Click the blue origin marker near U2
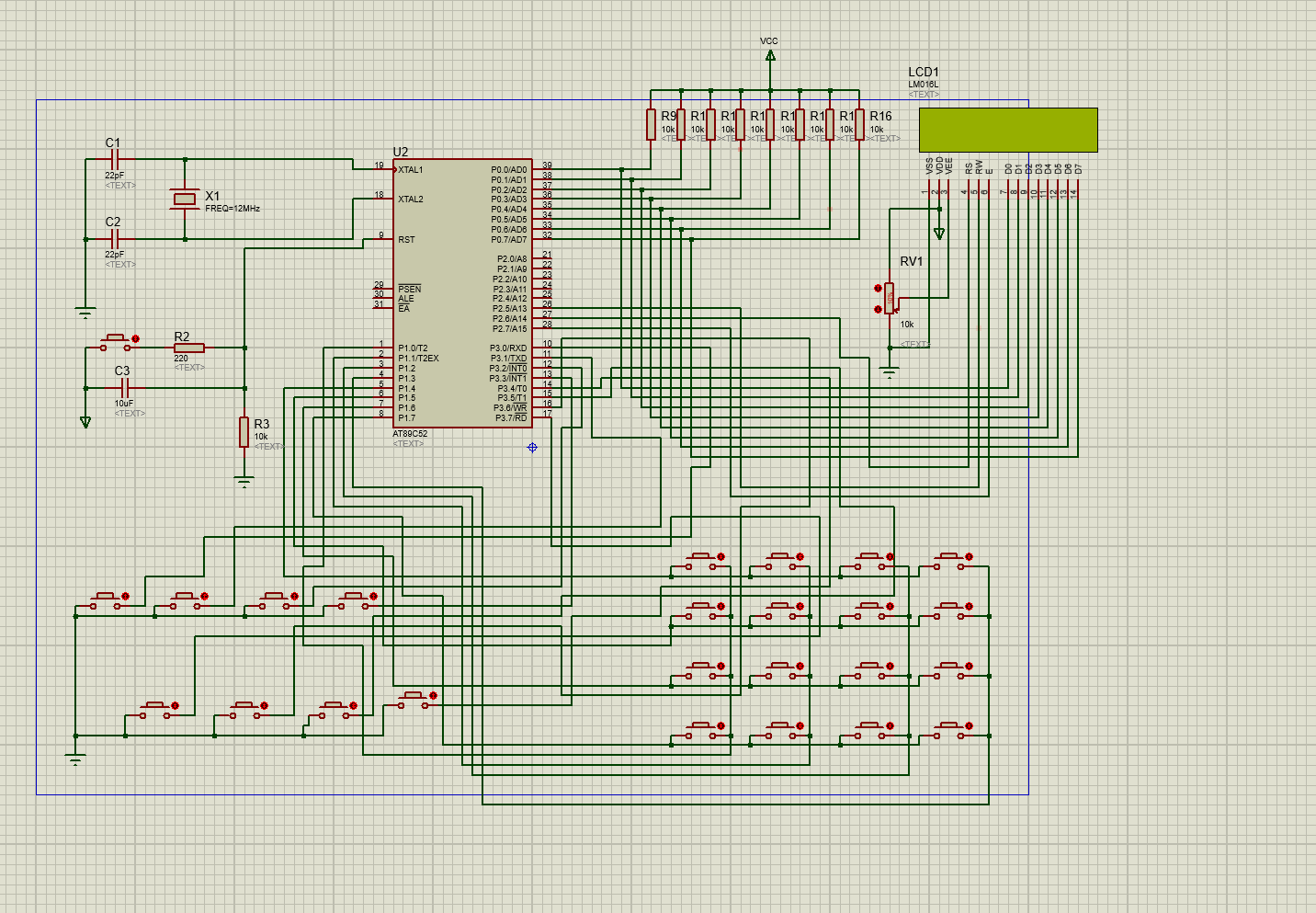The width and height of the screenshot is (1316, 913). (532, 447)
